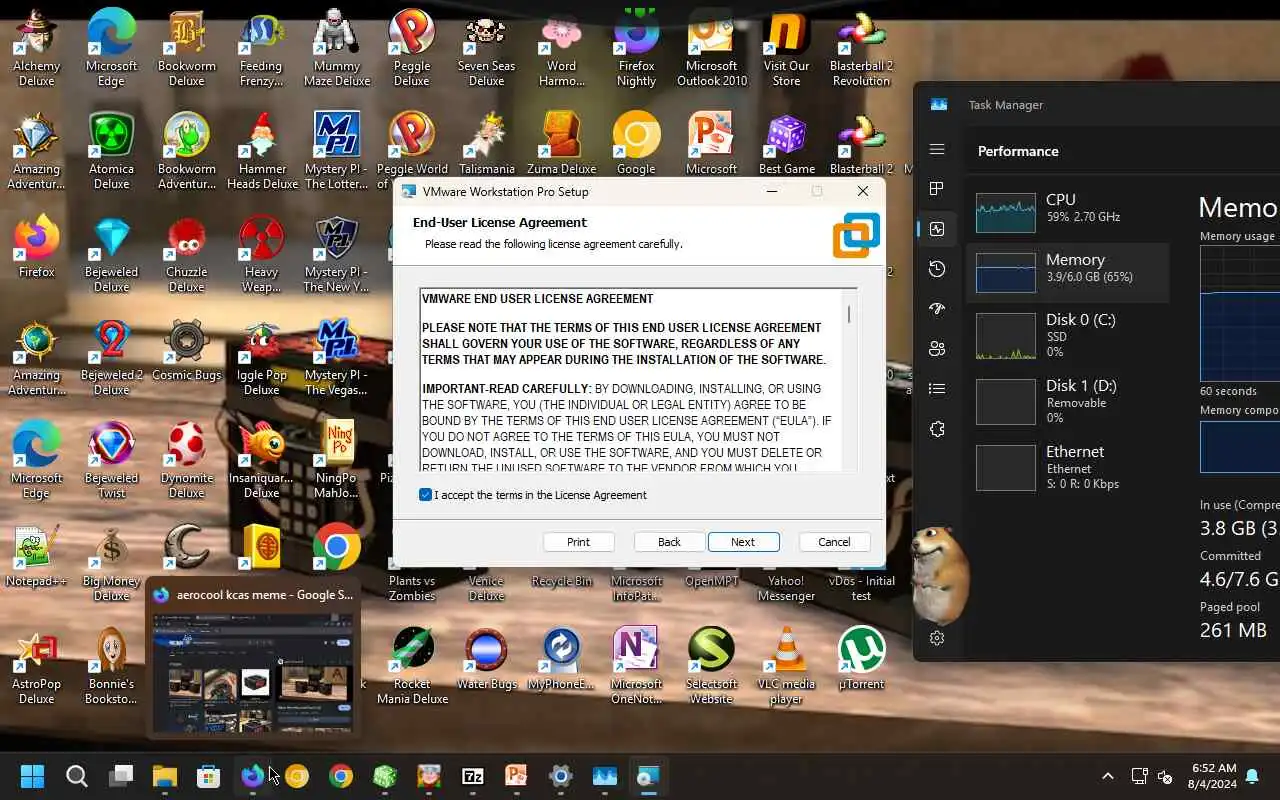Select Water Bugs desktop icon
The height and width of the screenshot is (800, 1280).
[x=486, y=658]
